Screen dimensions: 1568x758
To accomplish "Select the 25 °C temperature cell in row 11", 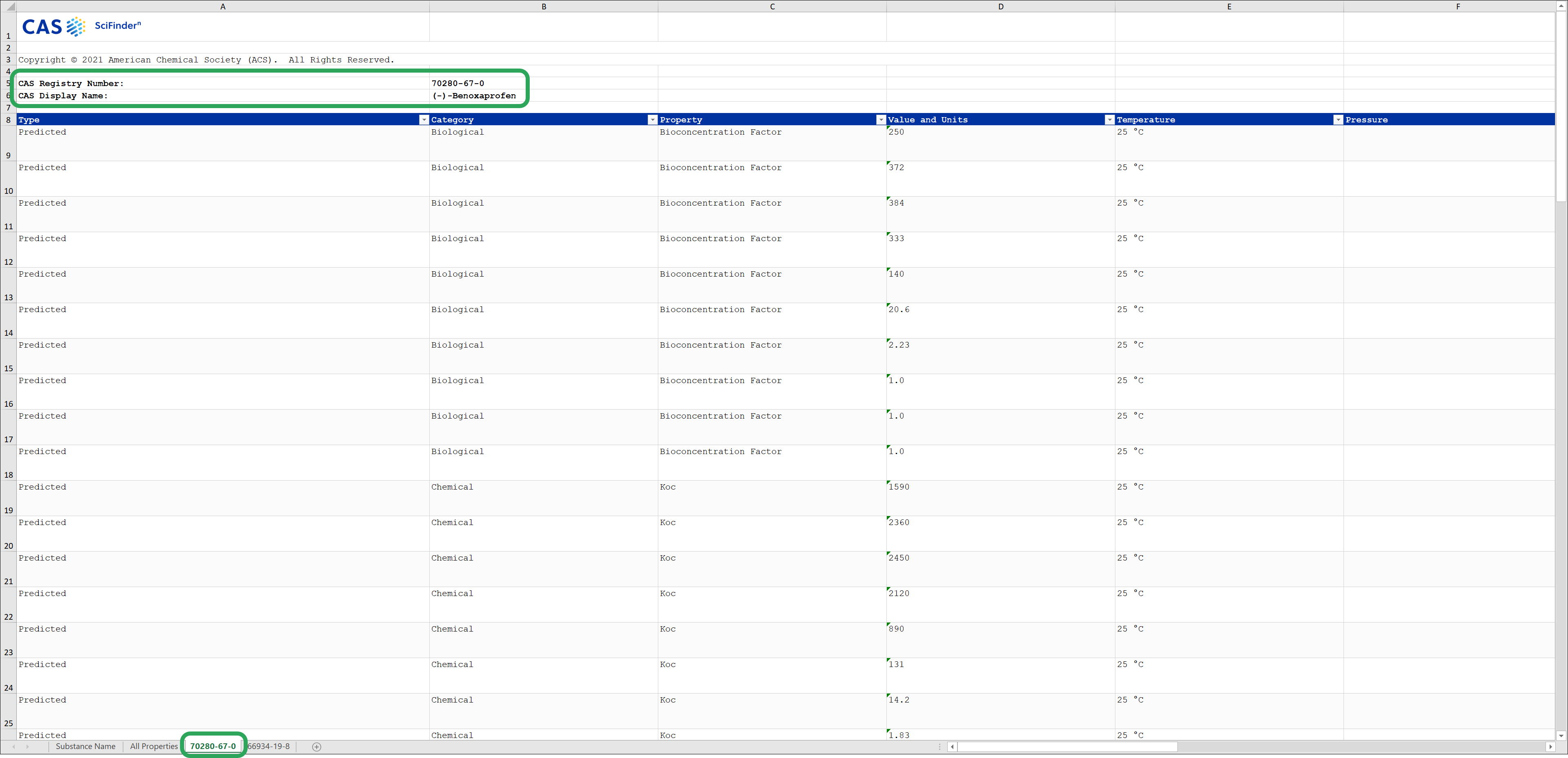I will (x=1229, y=214).
